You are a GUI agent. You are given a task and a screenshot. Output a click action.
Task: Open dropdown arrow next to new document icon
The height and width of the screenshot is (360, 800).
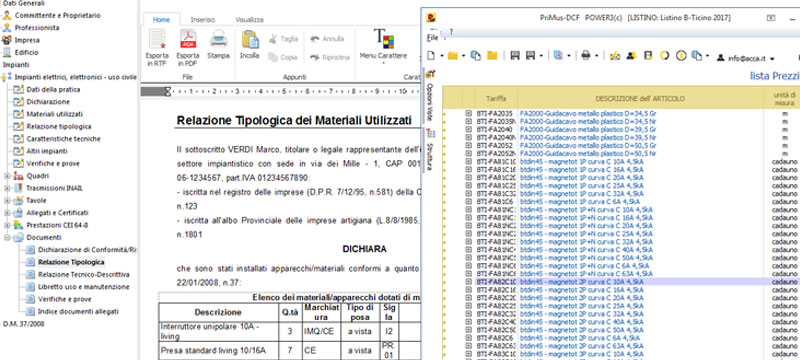click(x=442, y=56)
